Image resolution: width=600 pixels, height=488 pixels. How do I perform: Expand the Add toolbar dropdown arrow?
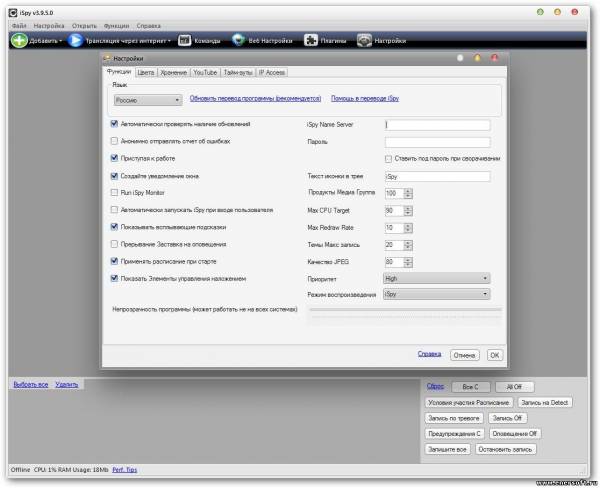(x=60, y=41)
